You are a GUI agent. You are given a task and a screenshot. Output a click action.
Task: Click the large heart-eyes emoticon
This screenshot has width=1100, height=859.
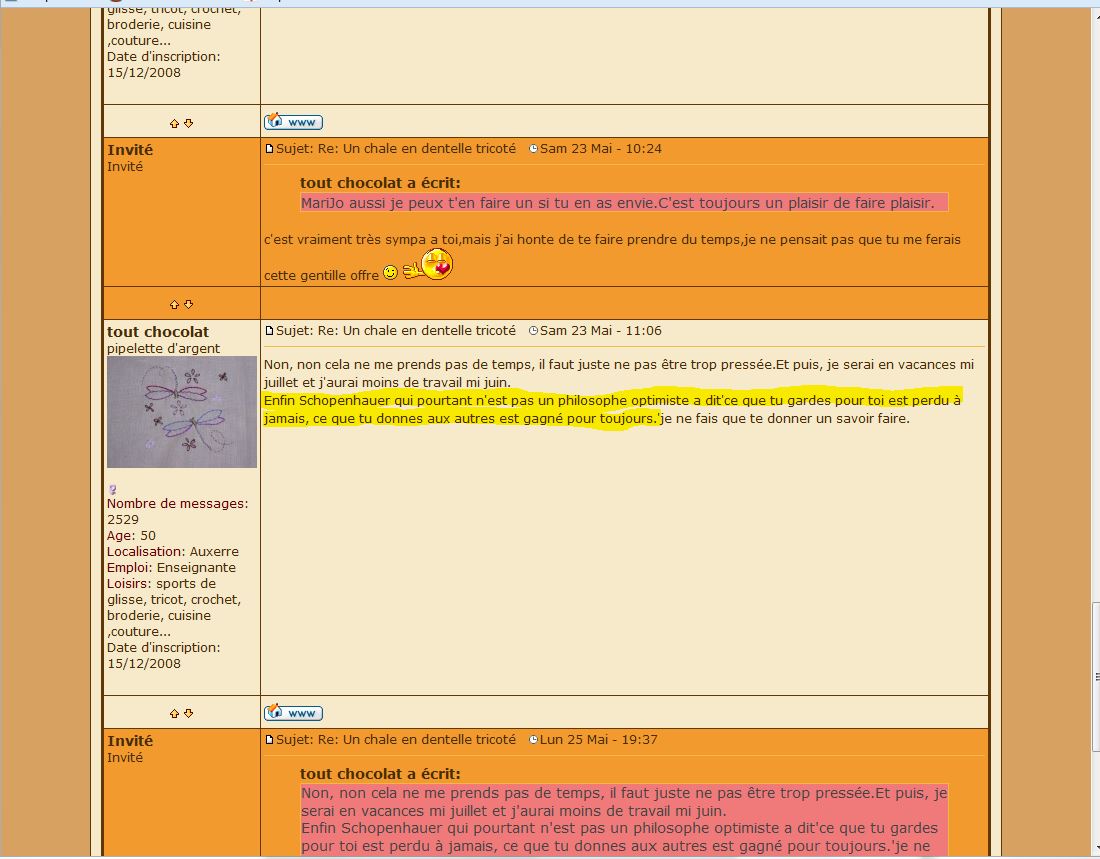point(437,265)
